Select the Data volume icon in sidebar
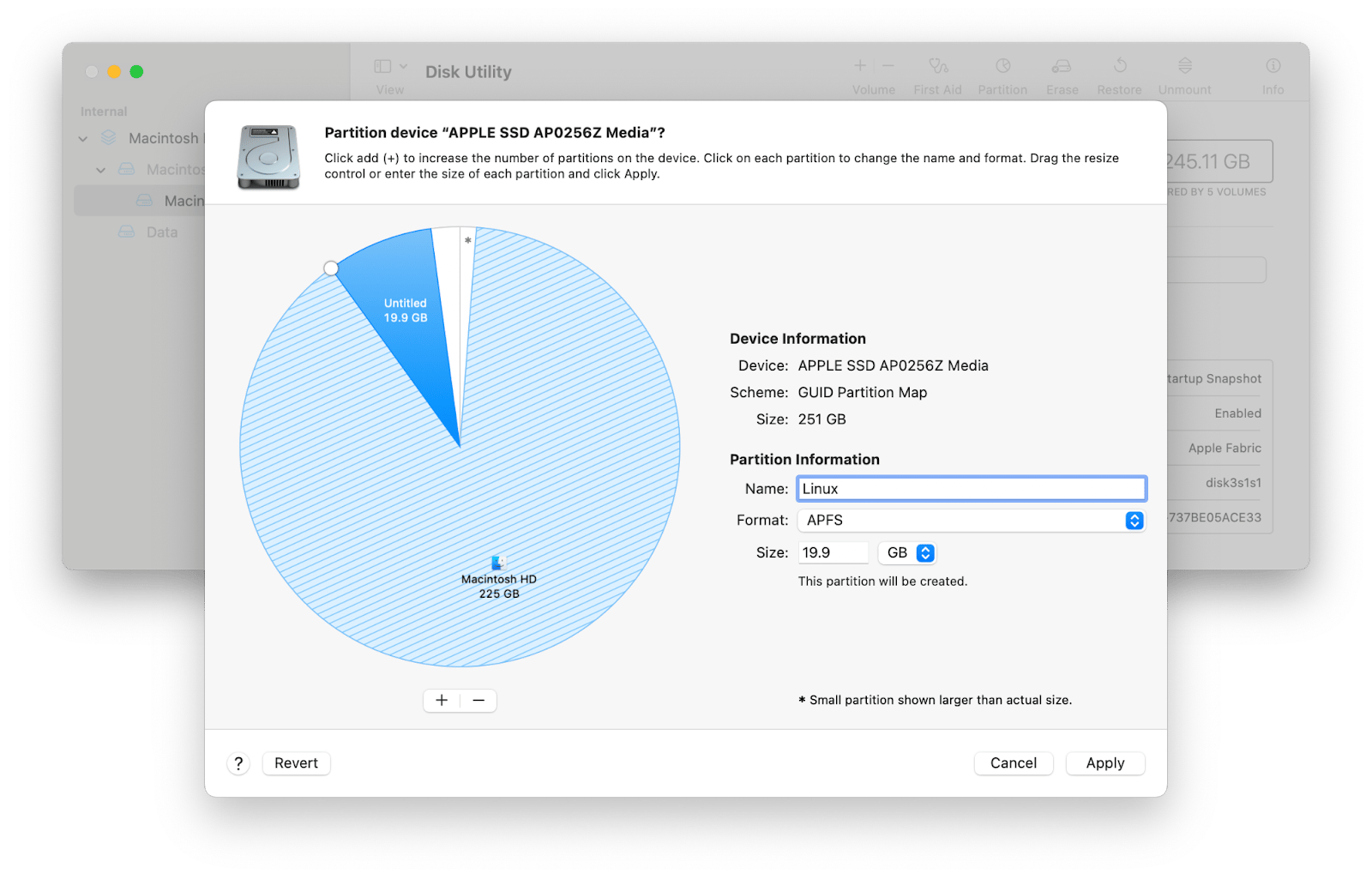The height and width of the screenshot is (880, 1372). [x=127, y=232]
